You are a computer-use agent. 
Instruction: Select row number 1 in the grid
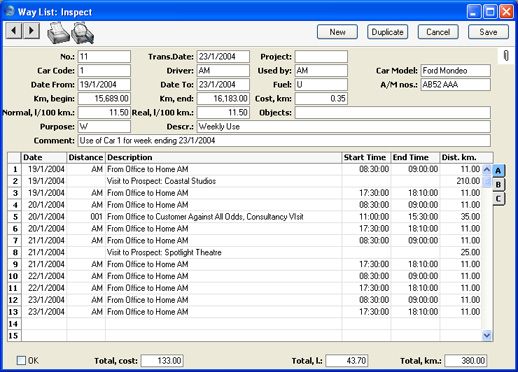pyautogui.click(x=15, y=169)
